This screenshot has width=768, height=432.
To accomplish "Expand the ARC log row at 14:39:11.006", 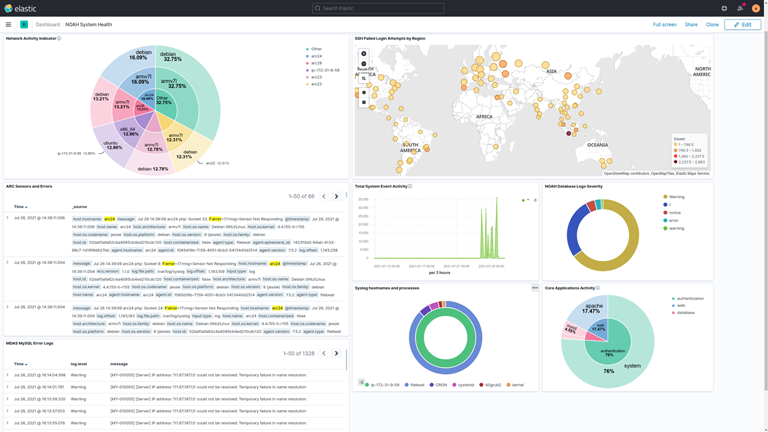I will pyautogui.click(x=7, y=217).
